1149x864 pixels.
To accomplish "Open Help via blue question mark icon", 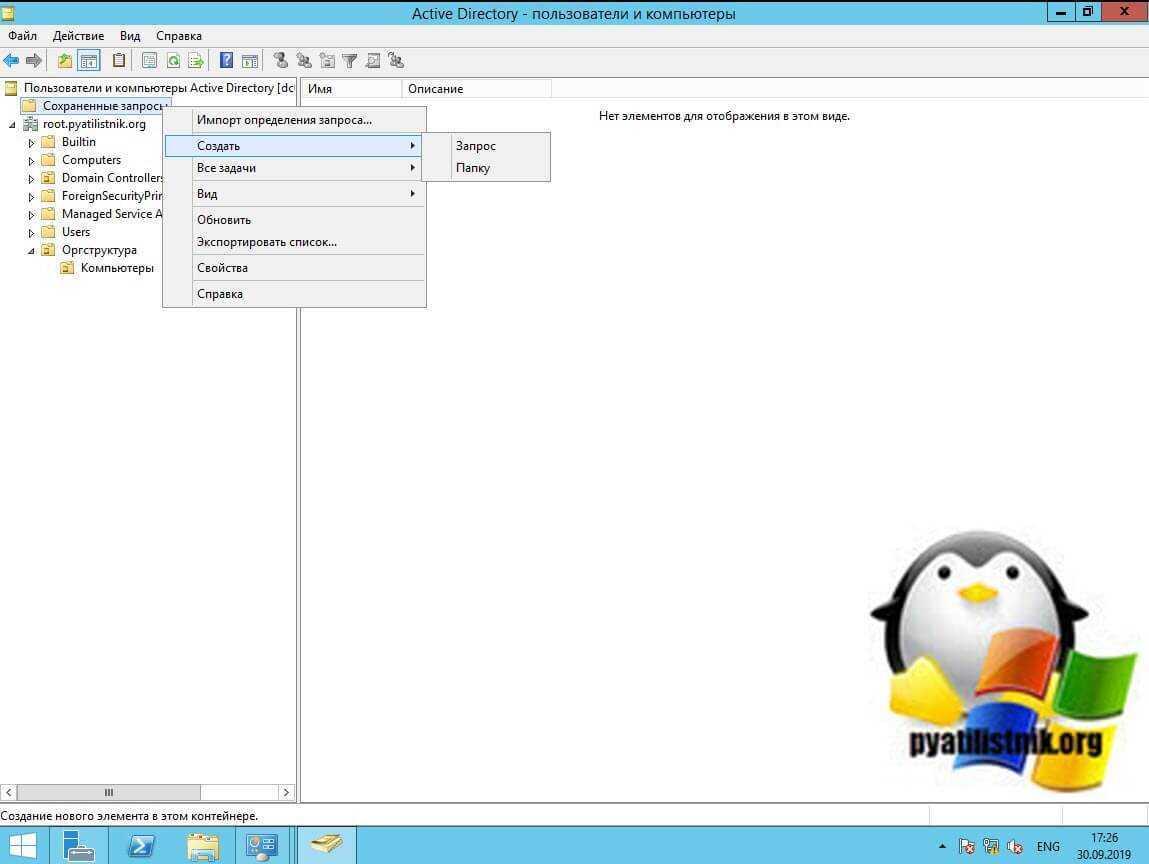I will (x=227, y=61).
